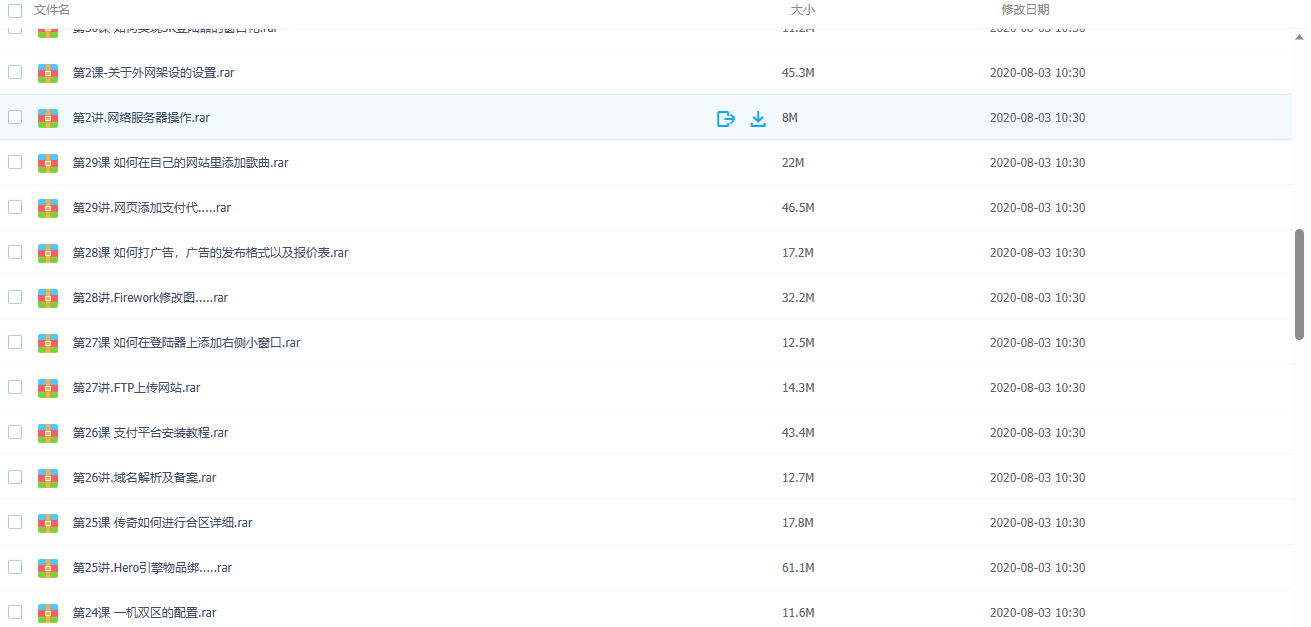Toggle the select-all checkbox in header
The image size is (1311, 627).
pos(15,10)
